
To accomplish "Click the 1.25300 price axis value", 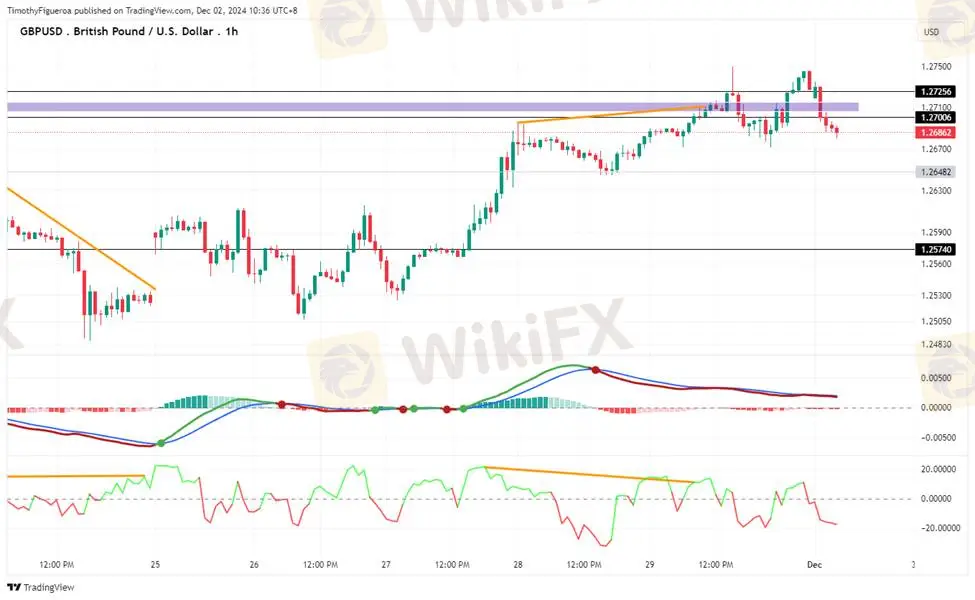I will 936,295.
